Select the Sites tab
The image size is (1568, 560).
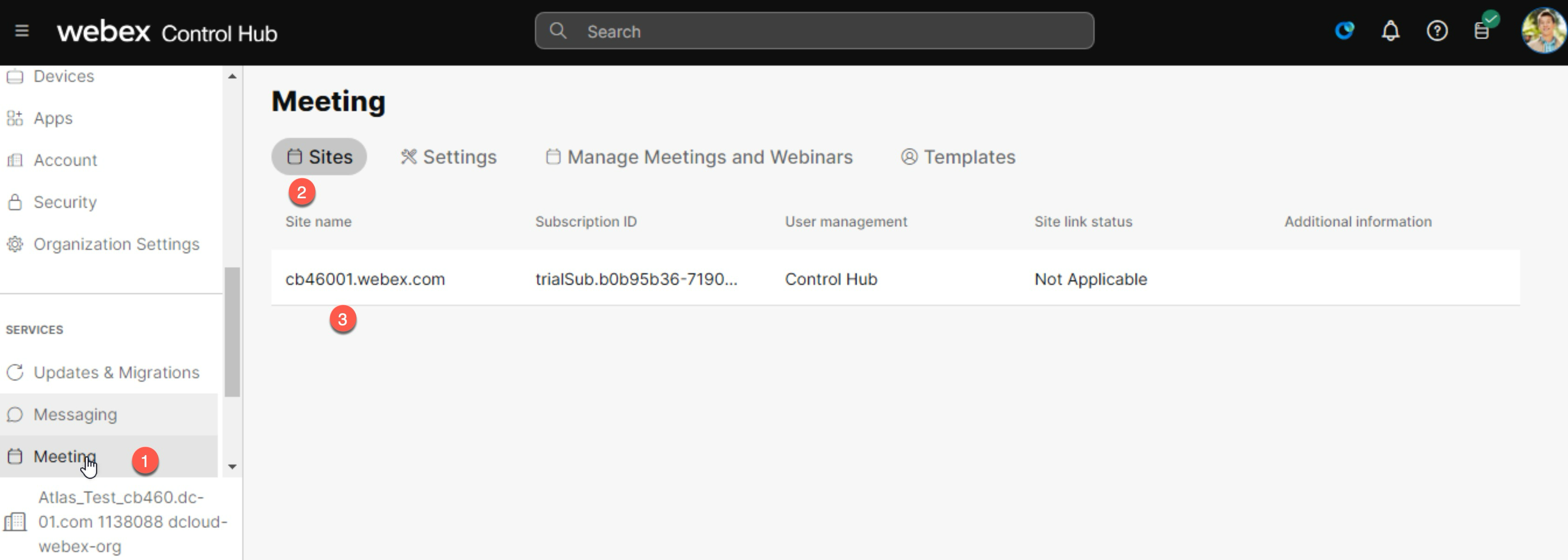tap(319, 157)
